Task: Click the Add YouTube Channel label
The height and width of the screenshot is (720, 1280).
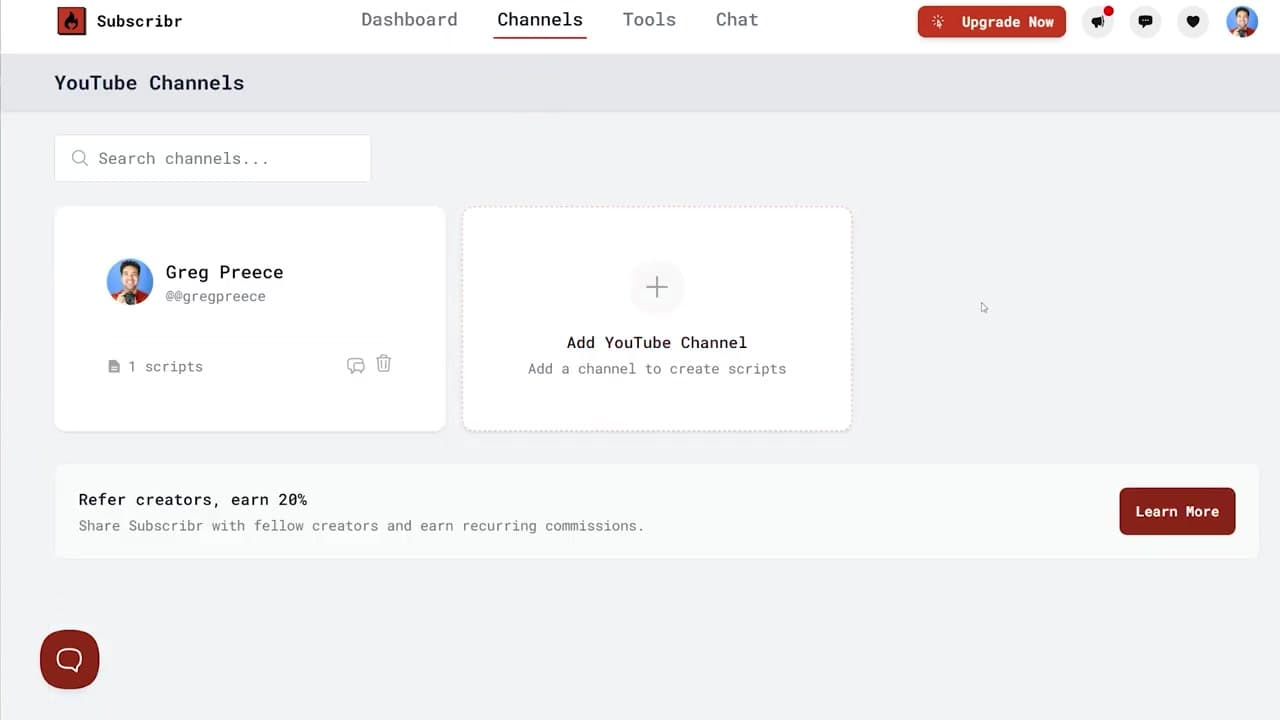Action: pyautogui.click(x=656, y=342)
